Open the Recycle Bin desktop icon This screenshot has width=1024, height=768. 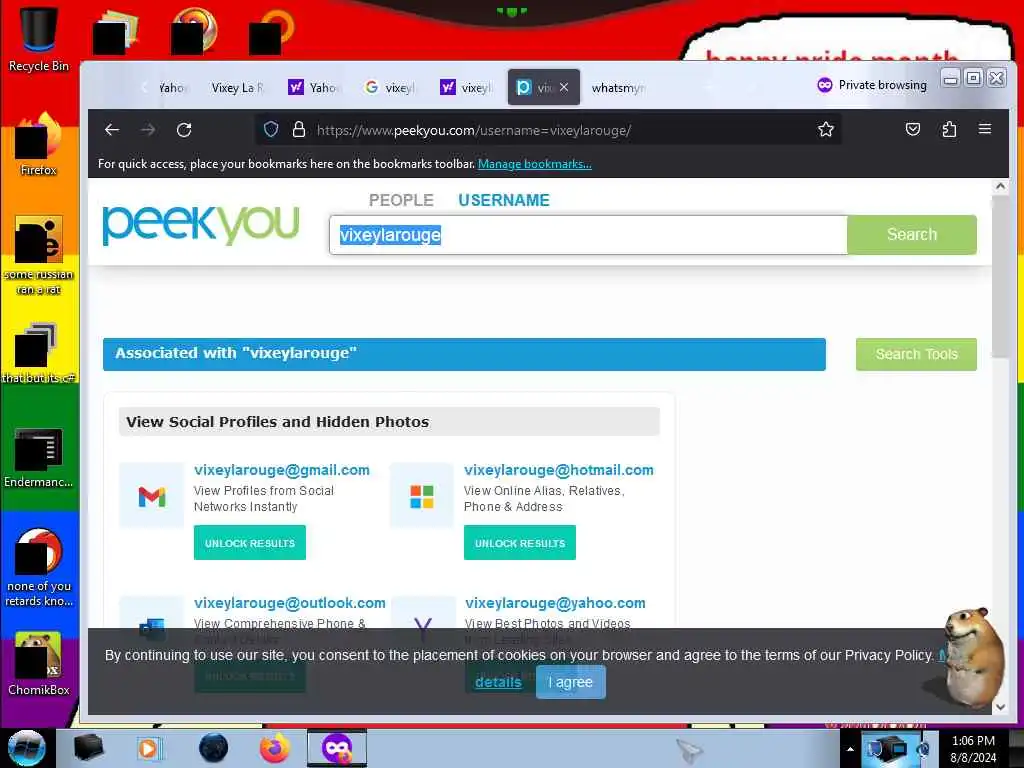[x=39, y=39]
